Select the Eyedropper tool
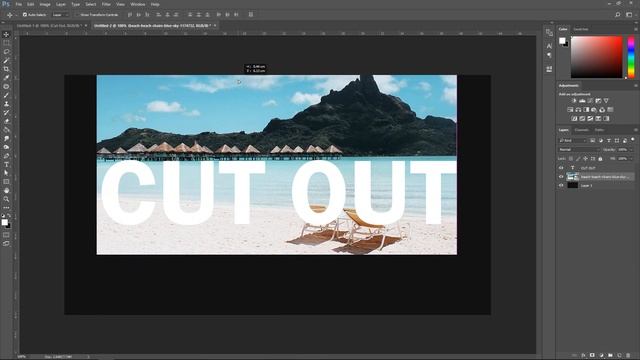 6,78
